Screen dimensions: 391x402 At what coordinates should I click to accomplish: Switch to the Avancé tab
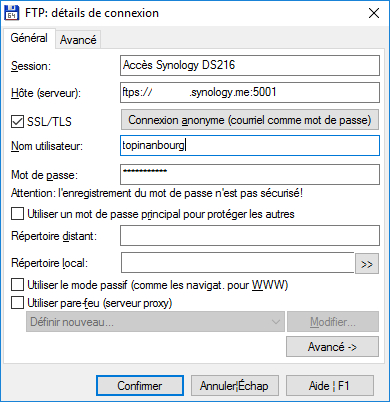pos(78,40)
